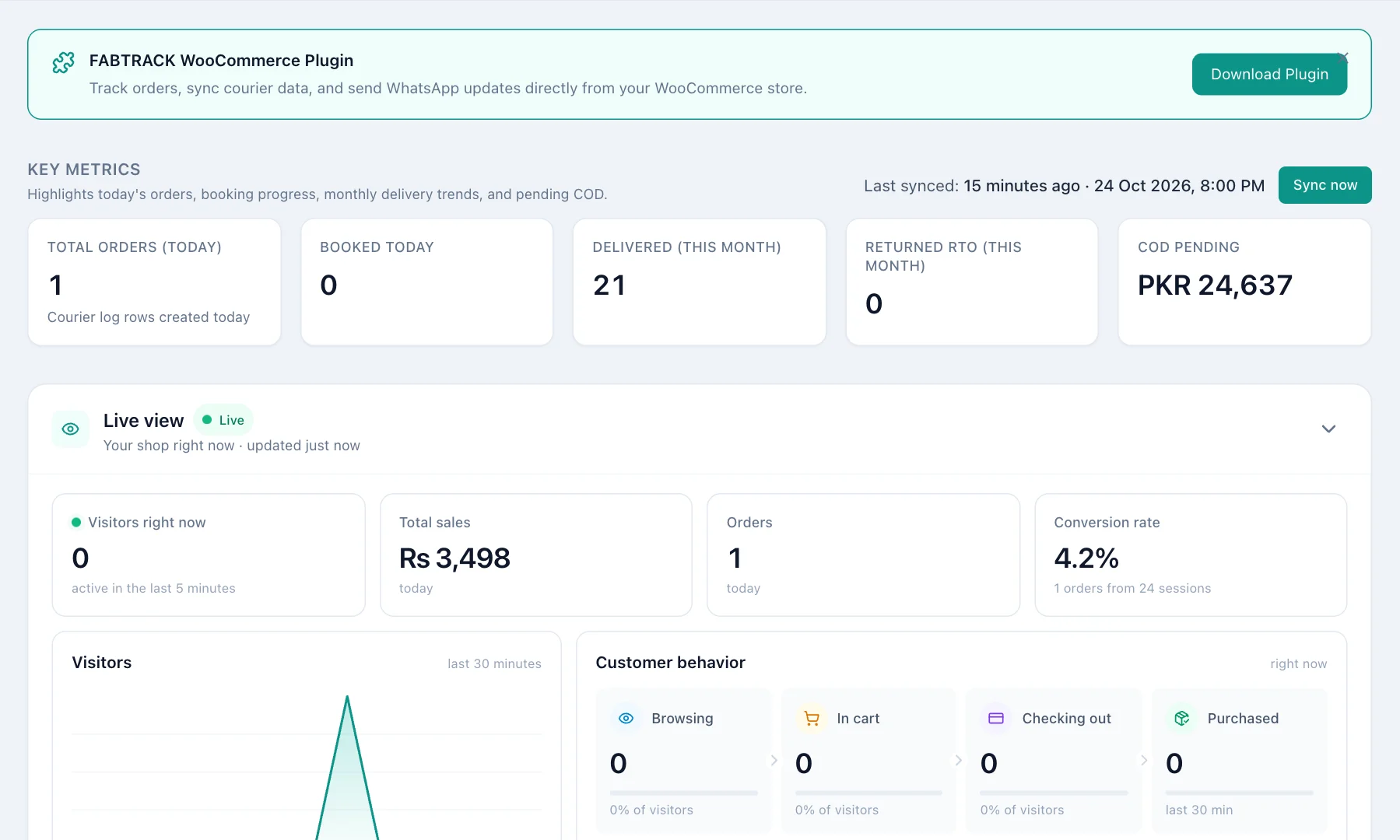Collapse the Live view panel chevron
The image size is (1400, 840).
click(x=1328, y=429)
